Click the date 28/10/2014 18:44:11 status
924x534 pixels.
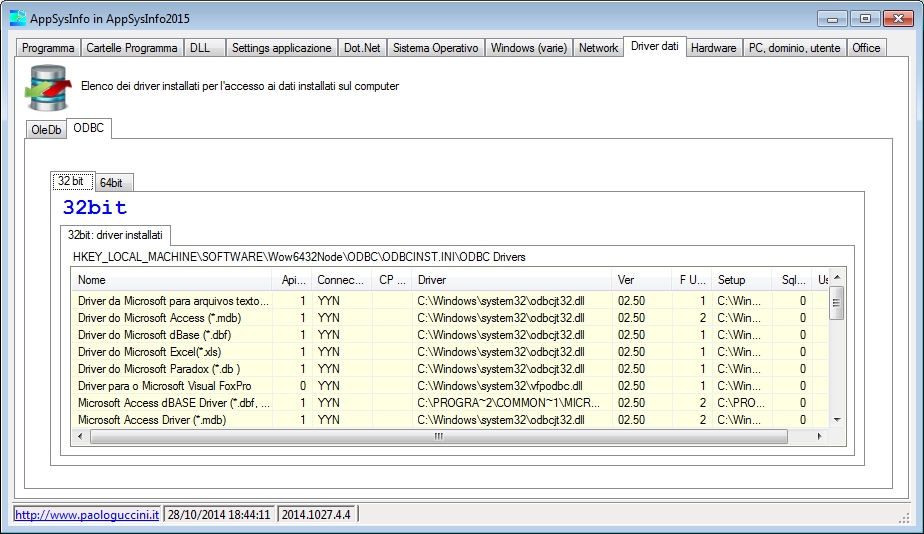tap(219, 515)
